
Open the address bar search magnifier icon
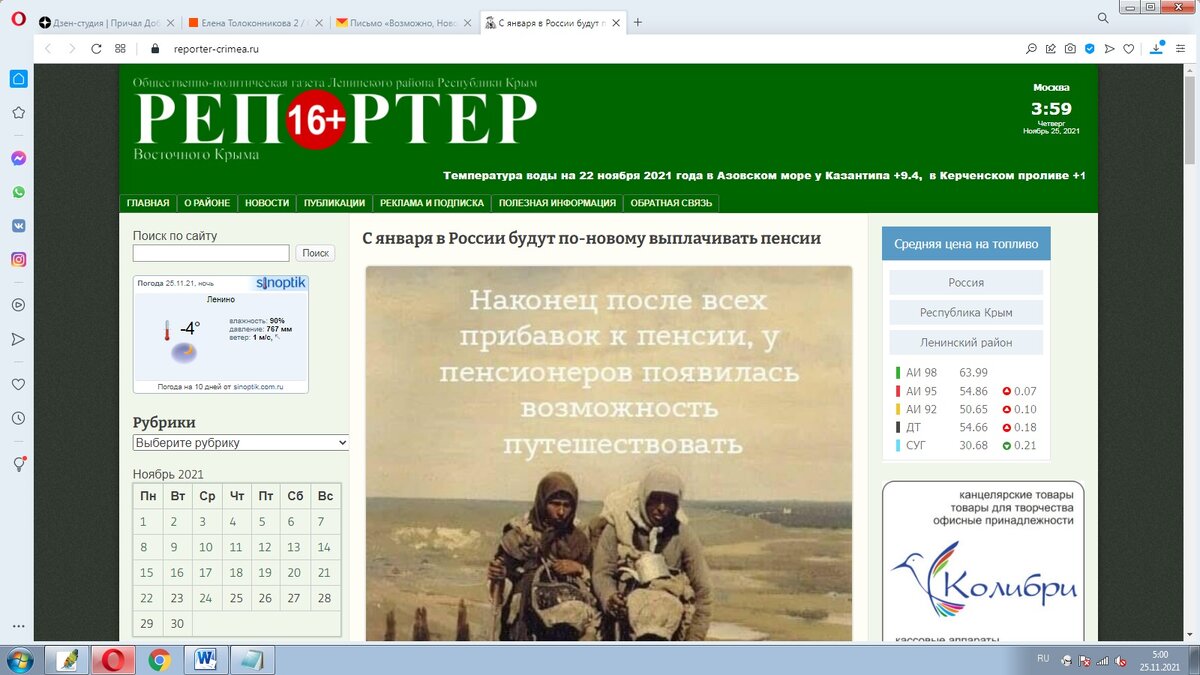1031,48
